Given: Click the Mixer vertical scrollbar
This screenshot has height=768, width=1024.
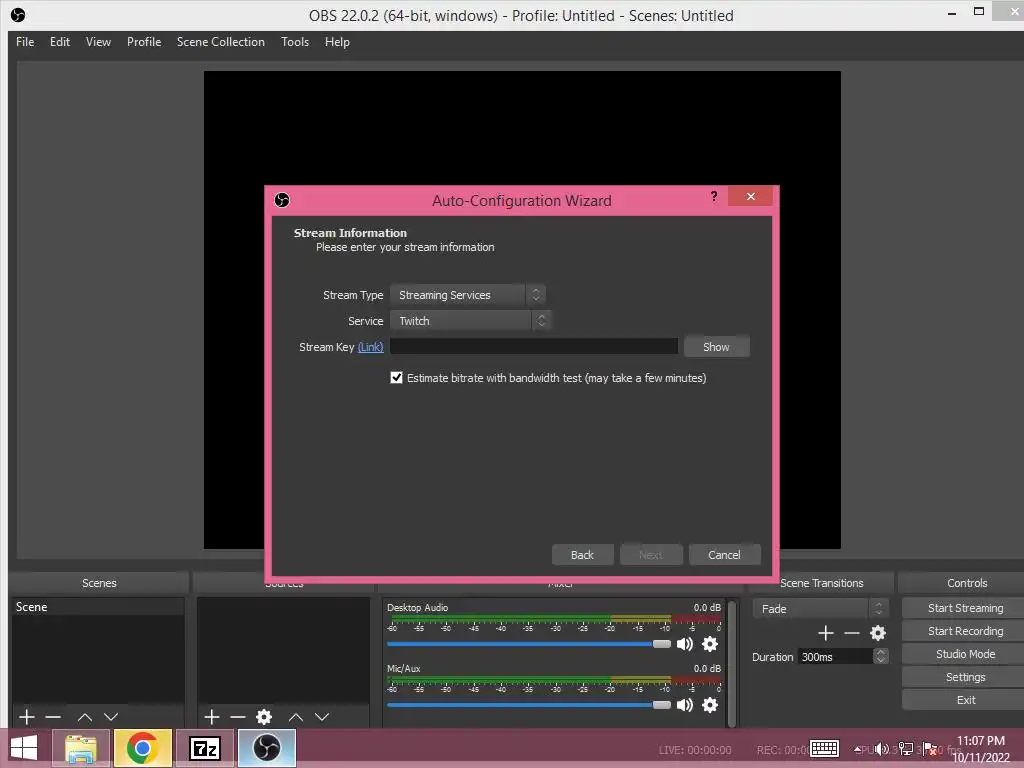Looking at the screenshot, I should coord(732,664).
